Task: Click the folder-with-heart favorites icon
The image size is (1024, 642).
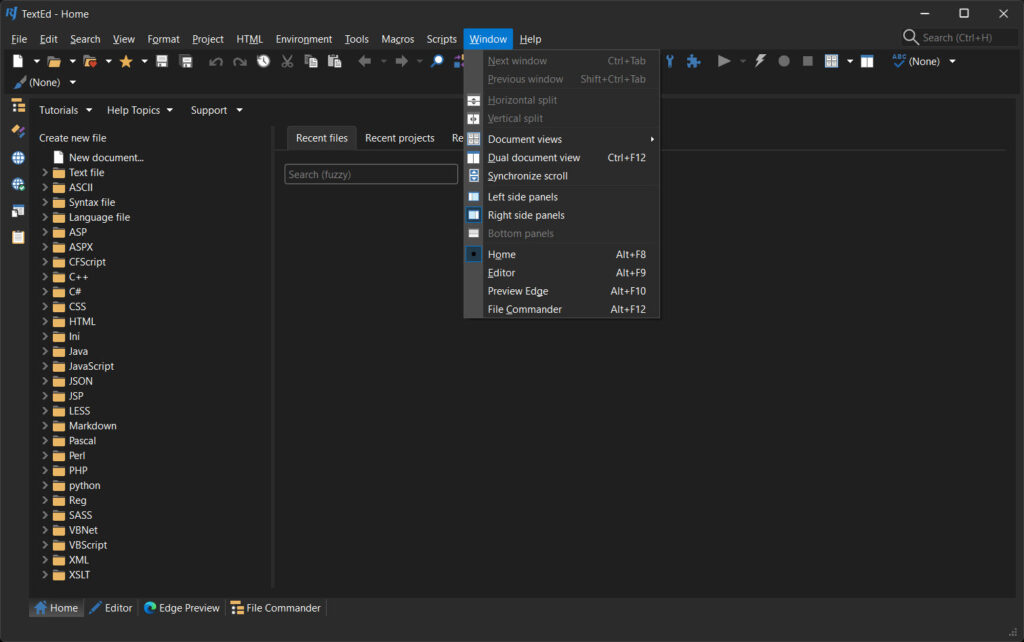Action: click(90, 61)
